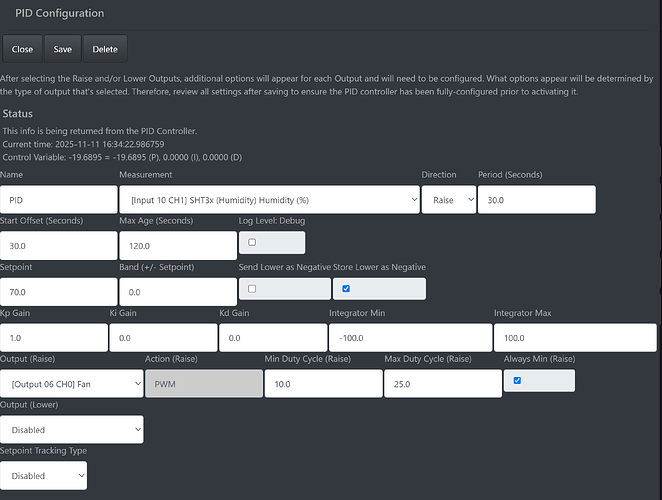Click the Period (Seconds) field
662x500 pixels.
coord(536,200)
